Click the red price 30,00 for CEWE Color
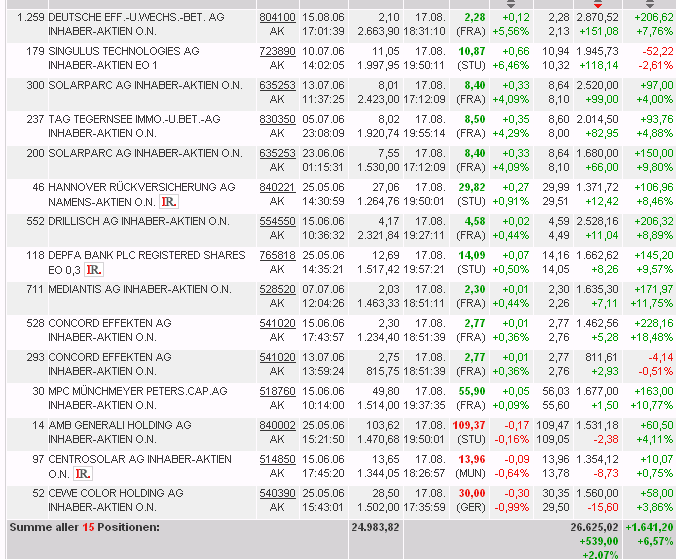676x559 pixels. tap(472, 494)
